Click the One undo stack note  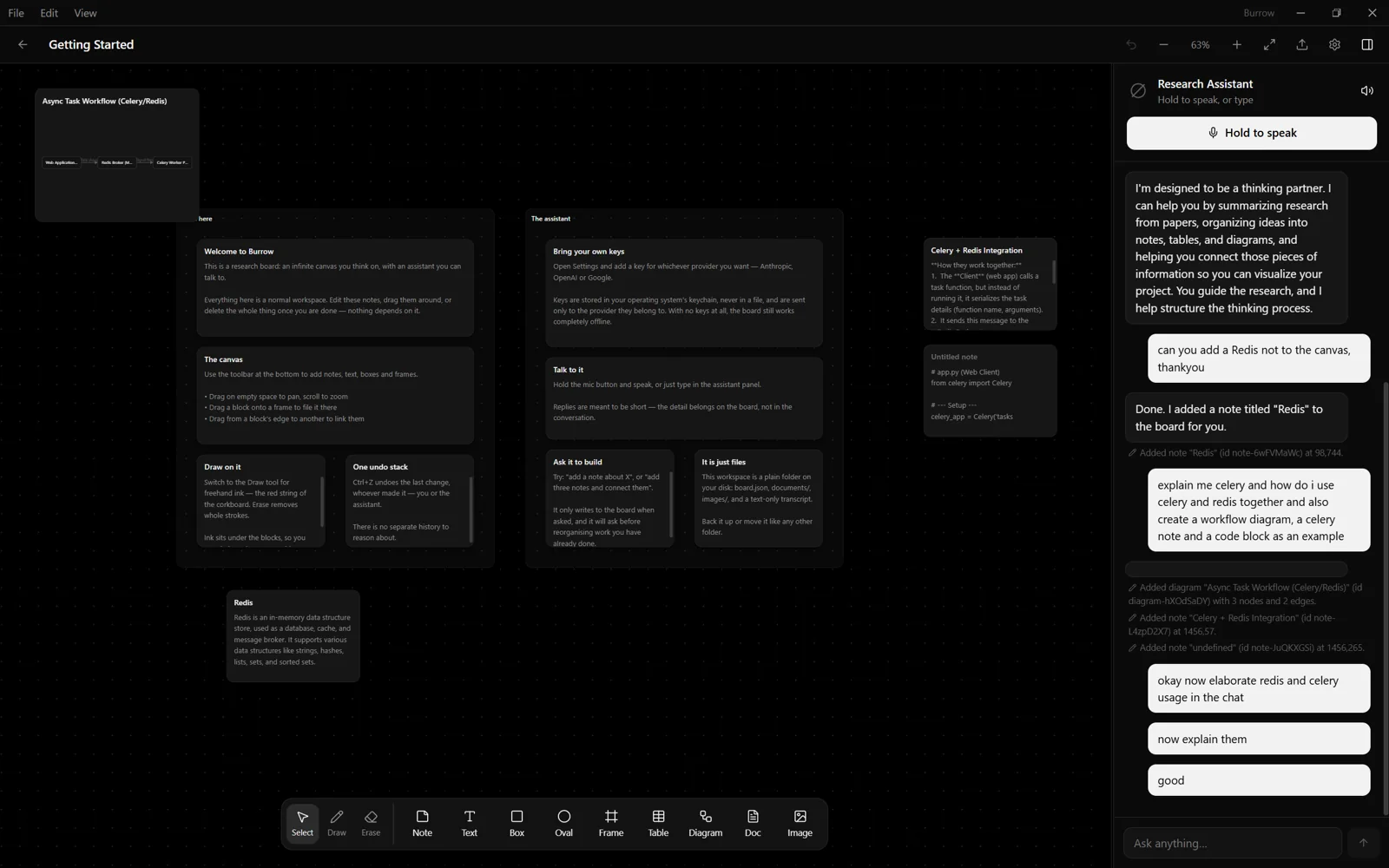point(410,501)
